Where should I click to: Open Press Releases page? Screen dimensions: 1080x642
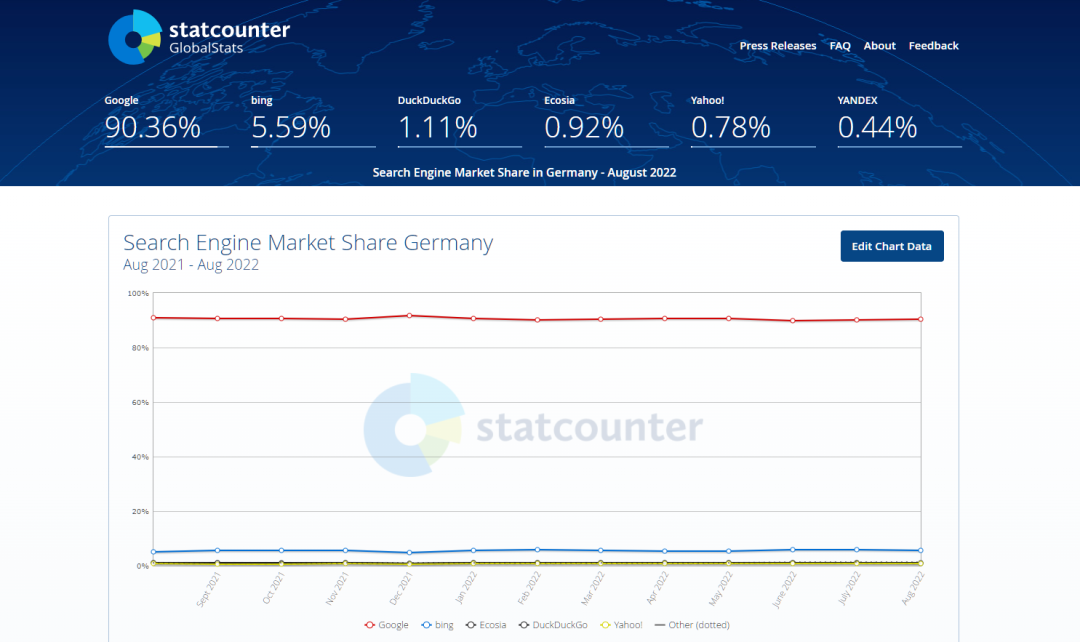point(778,46)
